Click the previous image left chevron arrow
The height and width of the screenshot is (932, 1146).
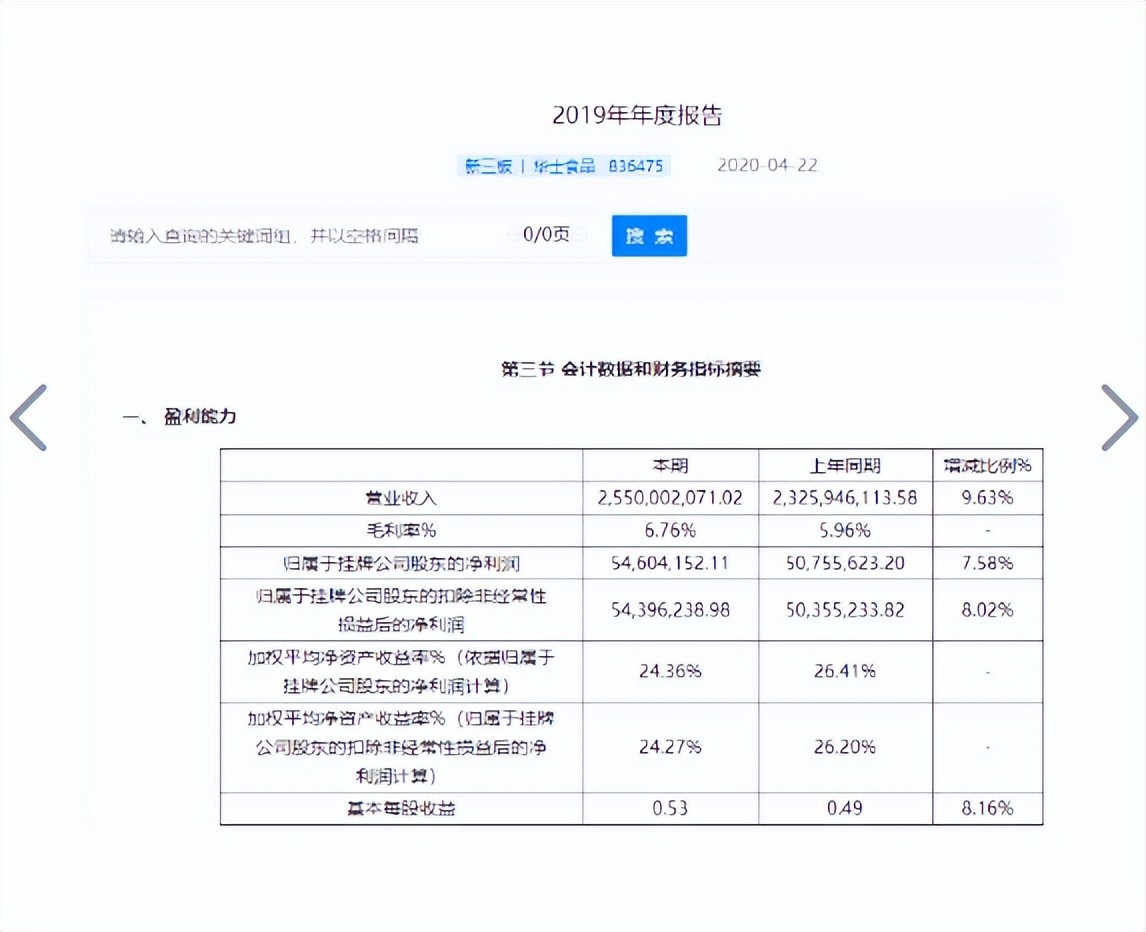point(29,417)
